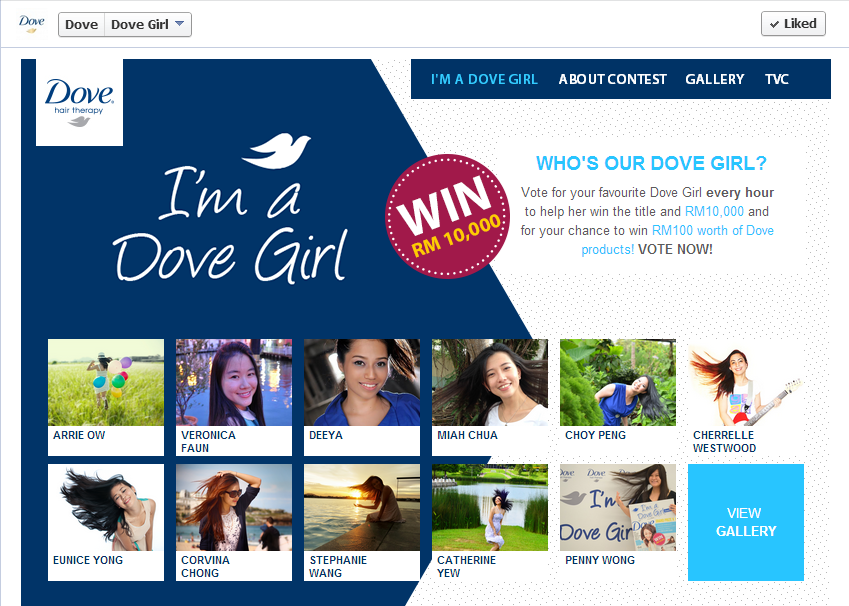Toggle the Liked button
Viewport: 849px width, 606px height.
793,24
